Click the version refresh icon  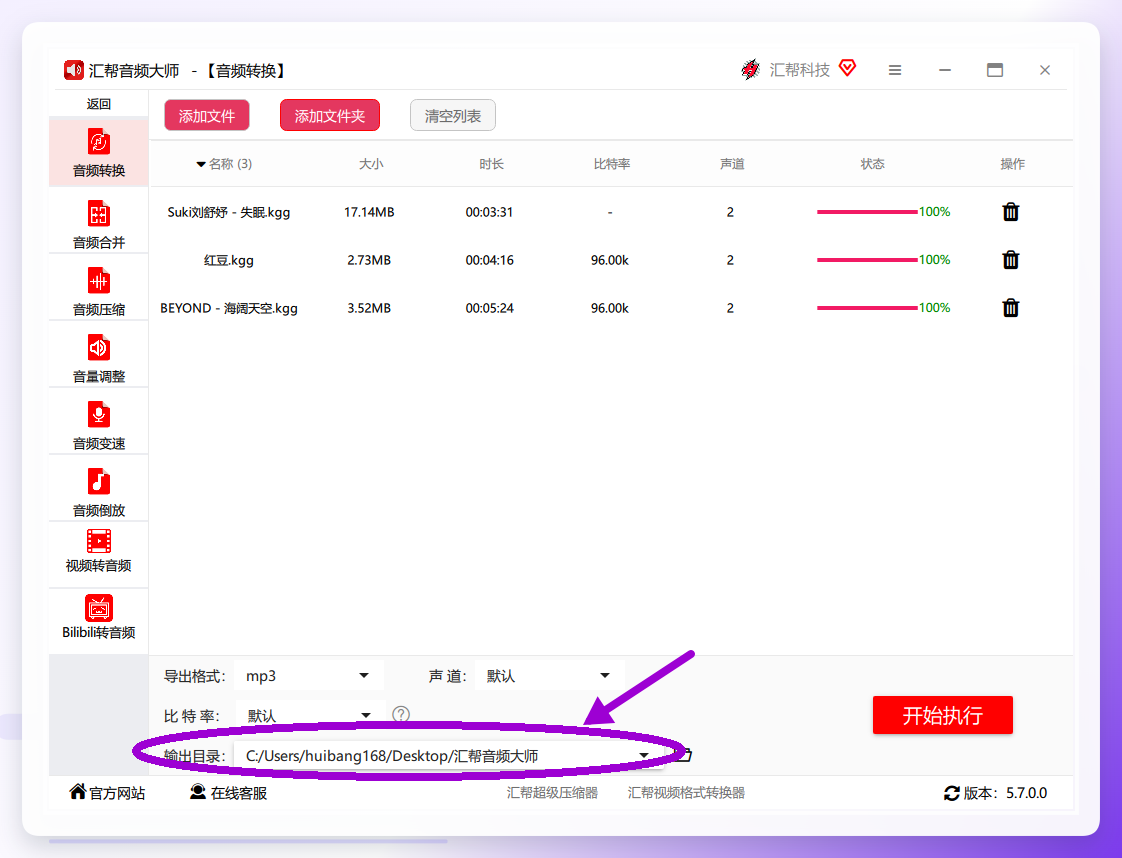[x=952, y=793]
